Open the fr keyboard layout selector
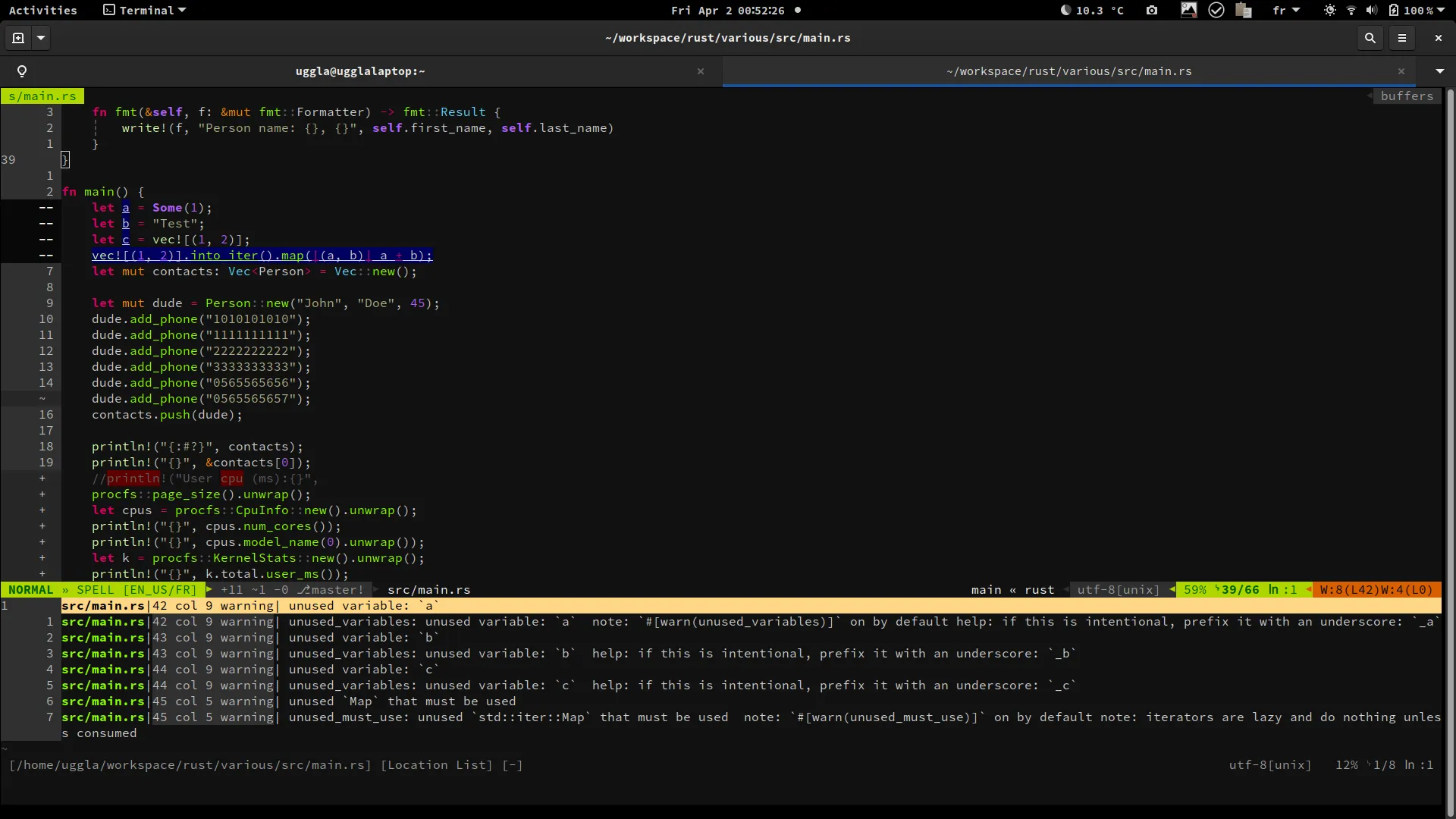The width and height of the screenshot is (1456, 819). pyautogui.click(x=1285, y=10)
